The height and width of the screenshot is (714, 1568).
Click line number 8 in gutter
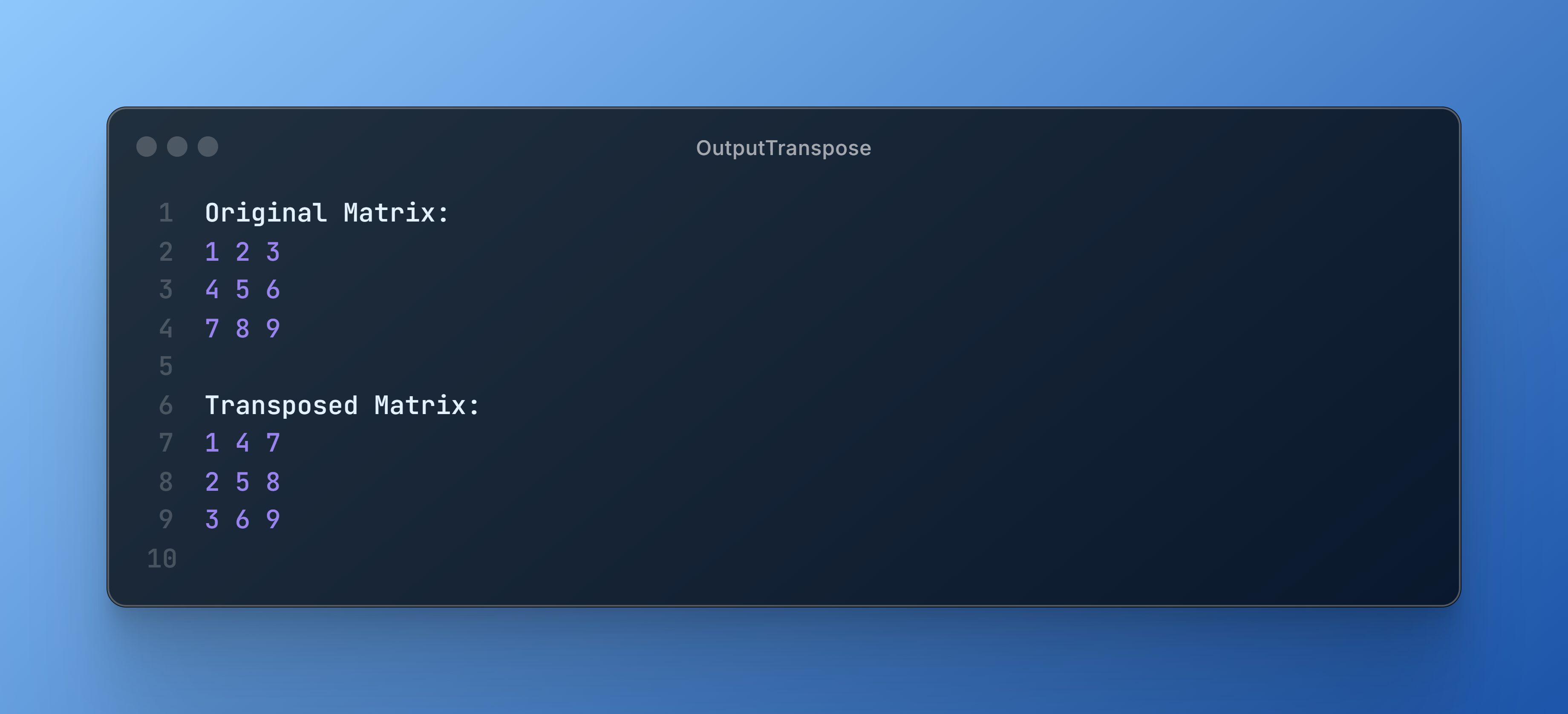click(166, 482)
